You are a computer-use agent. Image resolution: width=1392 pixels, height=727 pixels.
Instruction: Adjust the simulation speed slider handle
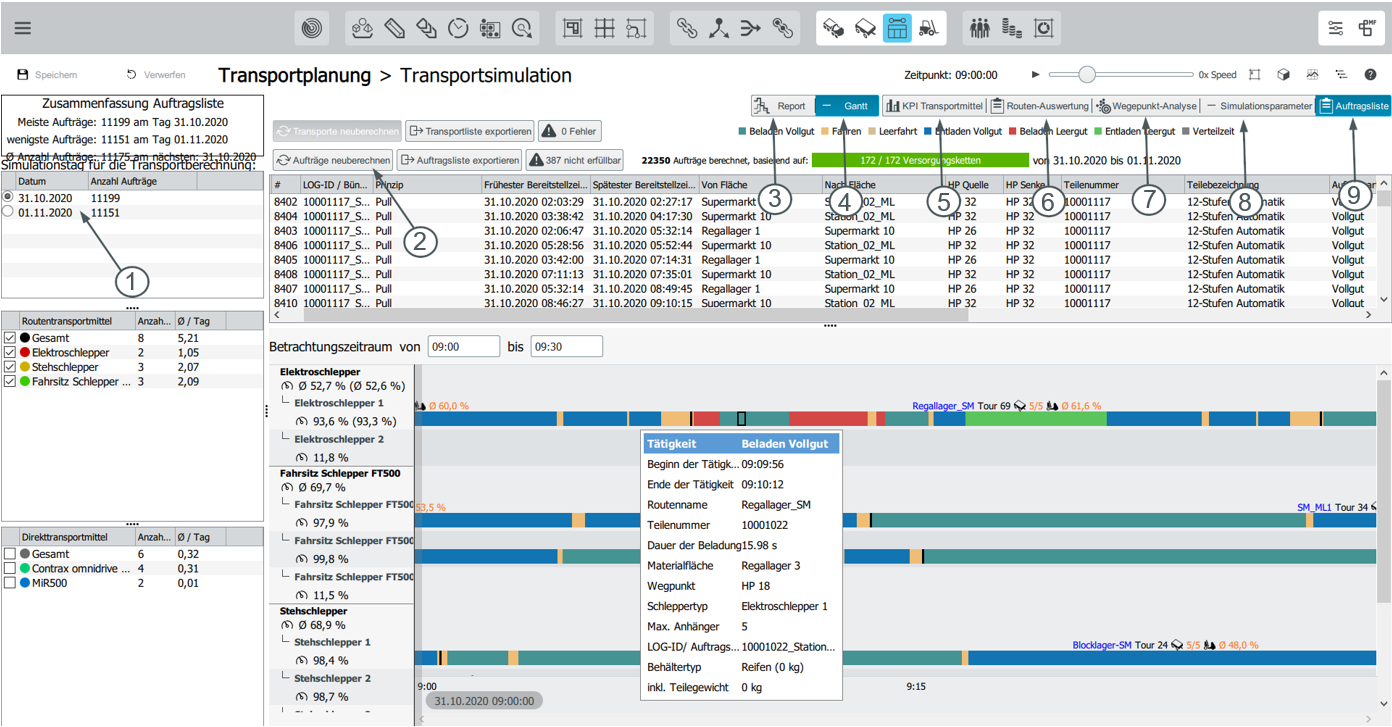1087,74
